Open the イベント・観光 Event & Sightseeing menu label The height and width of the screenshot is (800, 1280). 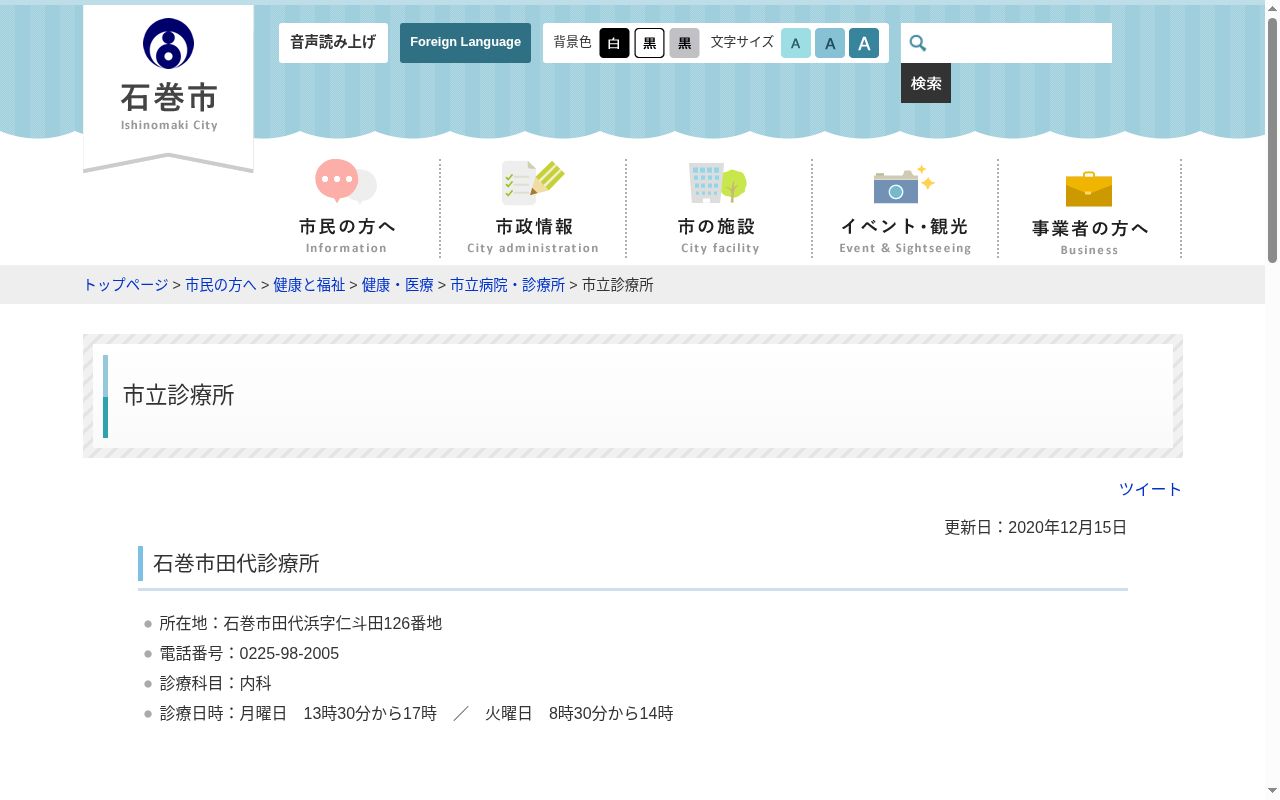pyautogui.click(x=905, y=236)
